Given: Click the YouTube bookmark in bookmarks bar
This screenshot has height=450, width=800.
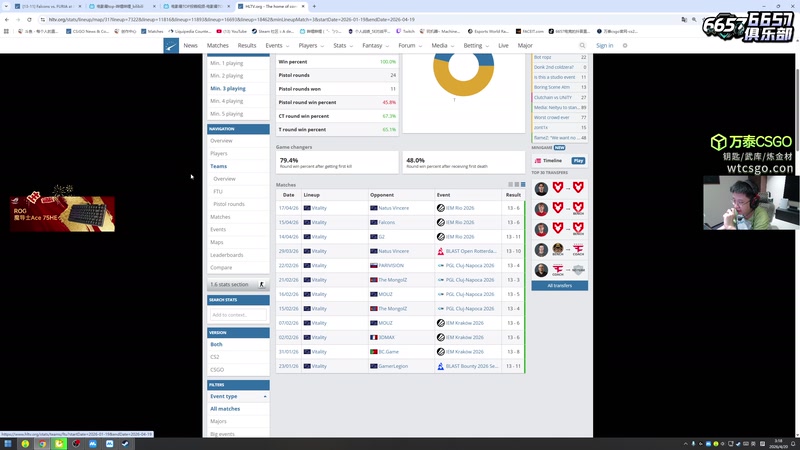Looking at the screenshot, I should click(231, 31).
